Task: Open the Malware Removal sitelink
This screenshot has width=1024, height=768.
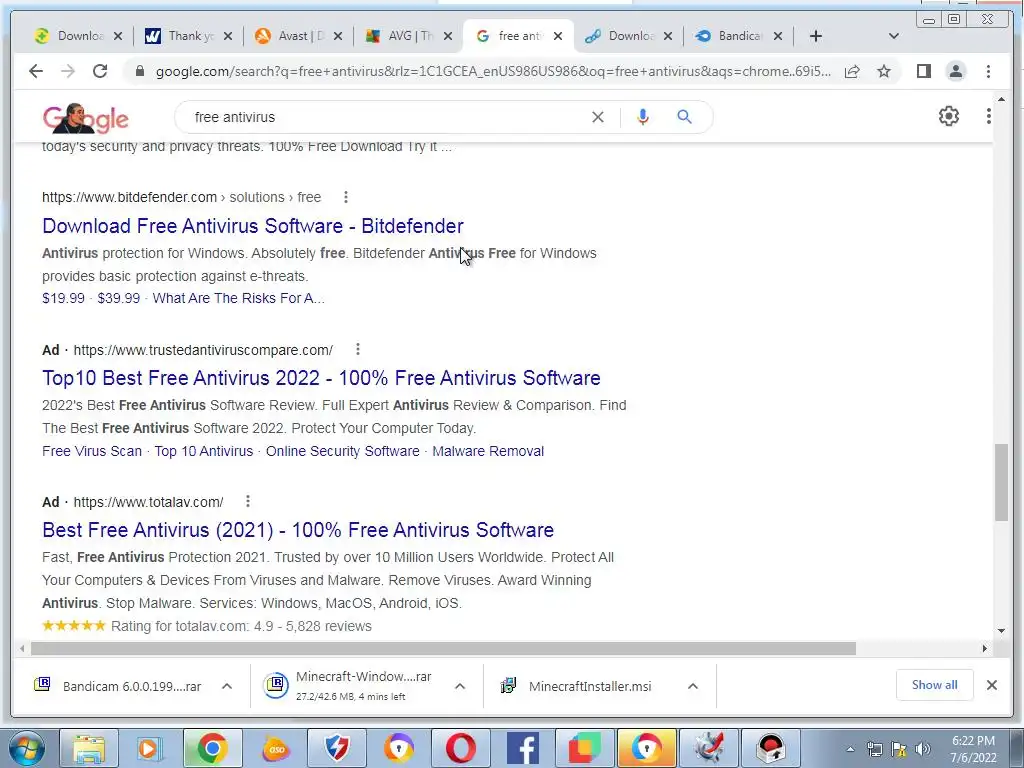Action: [488, 451]
